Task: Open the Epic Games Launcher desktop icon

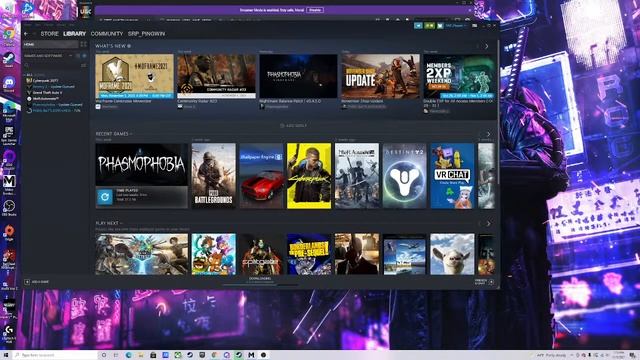Action: [x=9, y=136]
